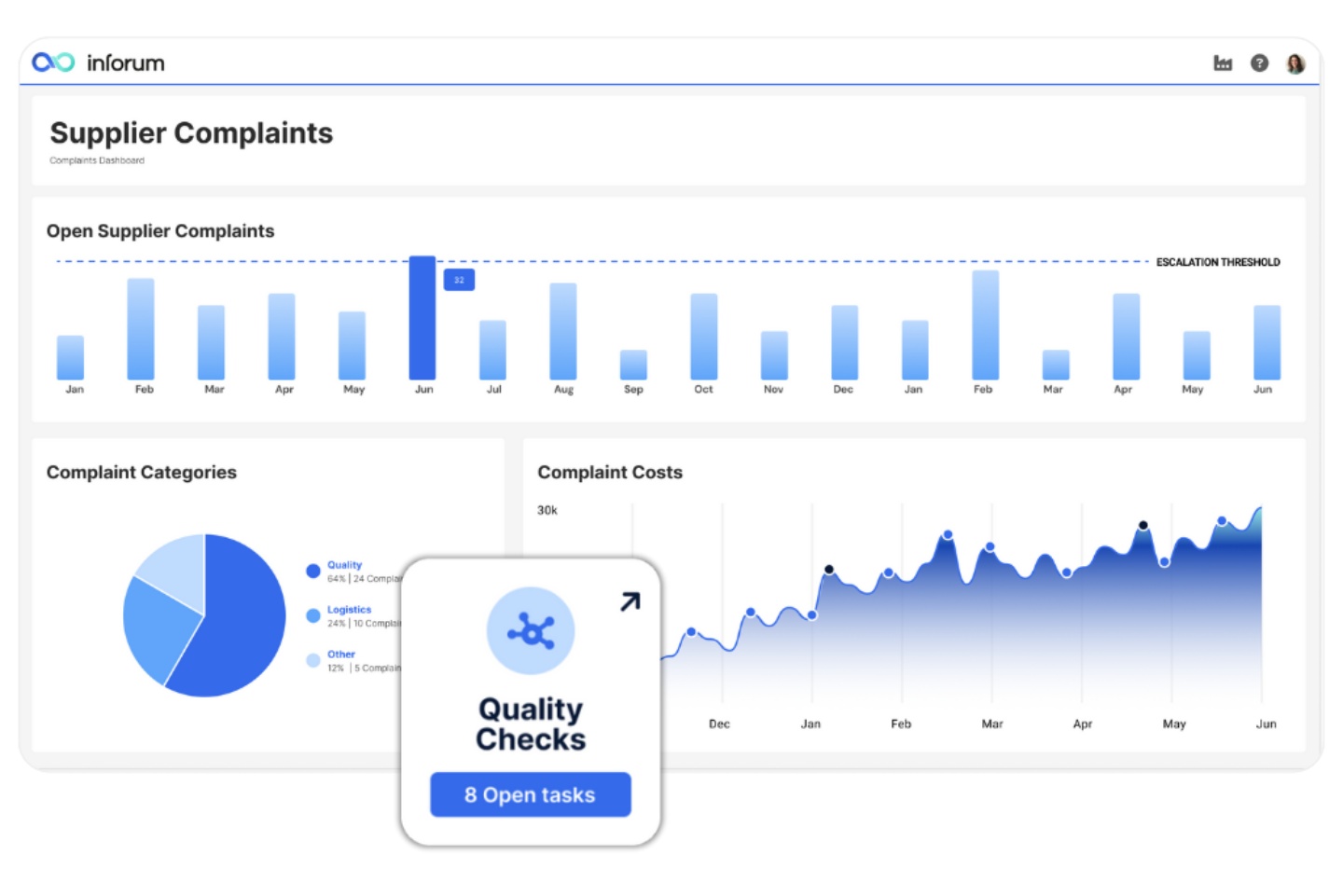
Task: Click the user profile avatar
Action: click(x=1295, y=62)
